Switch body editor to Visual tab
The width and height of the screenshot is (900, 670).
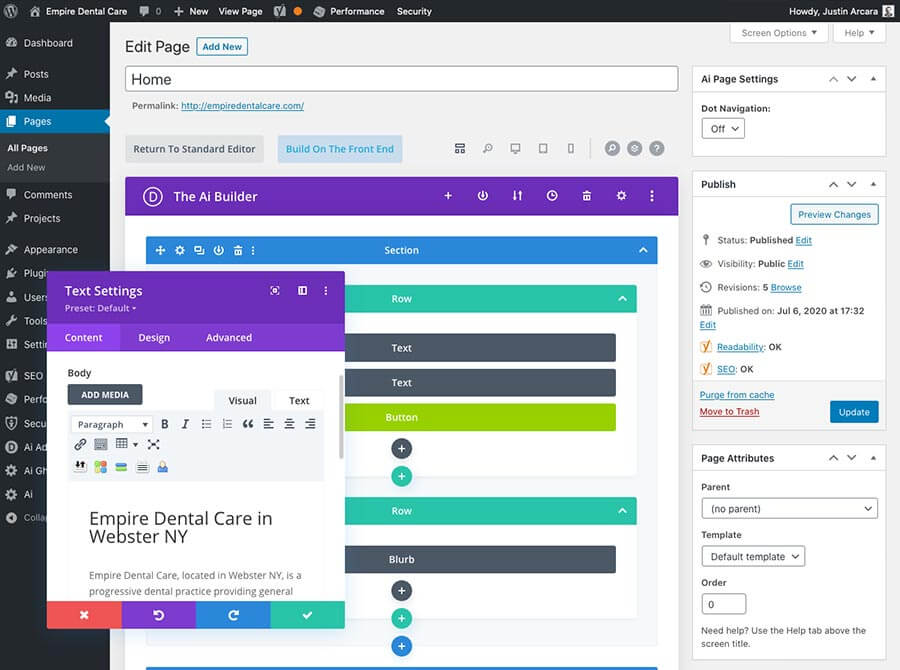[242, 401]
